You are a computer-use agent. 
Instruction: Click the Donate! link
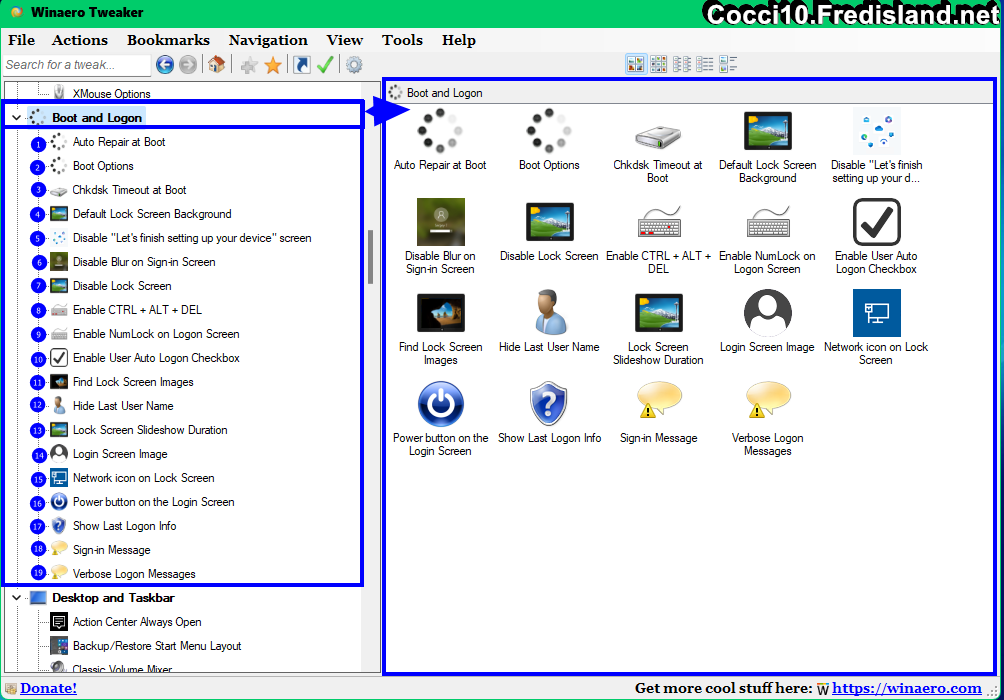[x=48, y=688]
